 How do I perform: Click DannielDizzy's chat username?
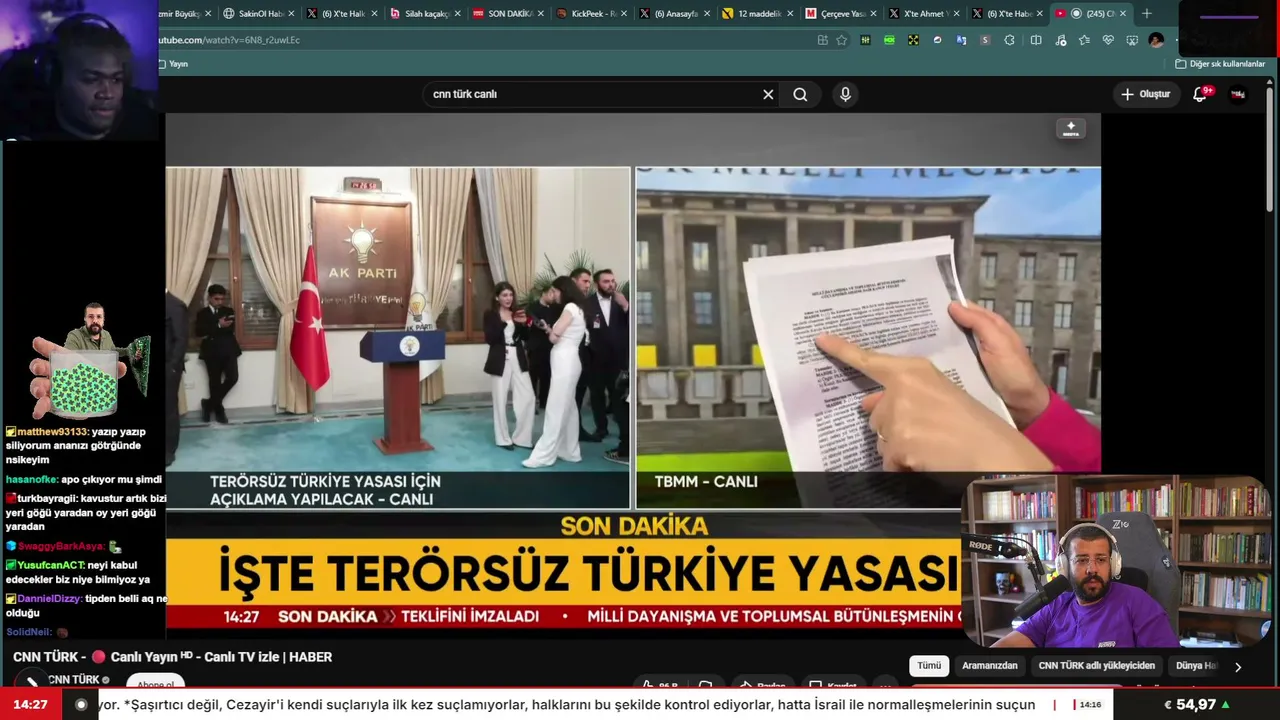49,599
